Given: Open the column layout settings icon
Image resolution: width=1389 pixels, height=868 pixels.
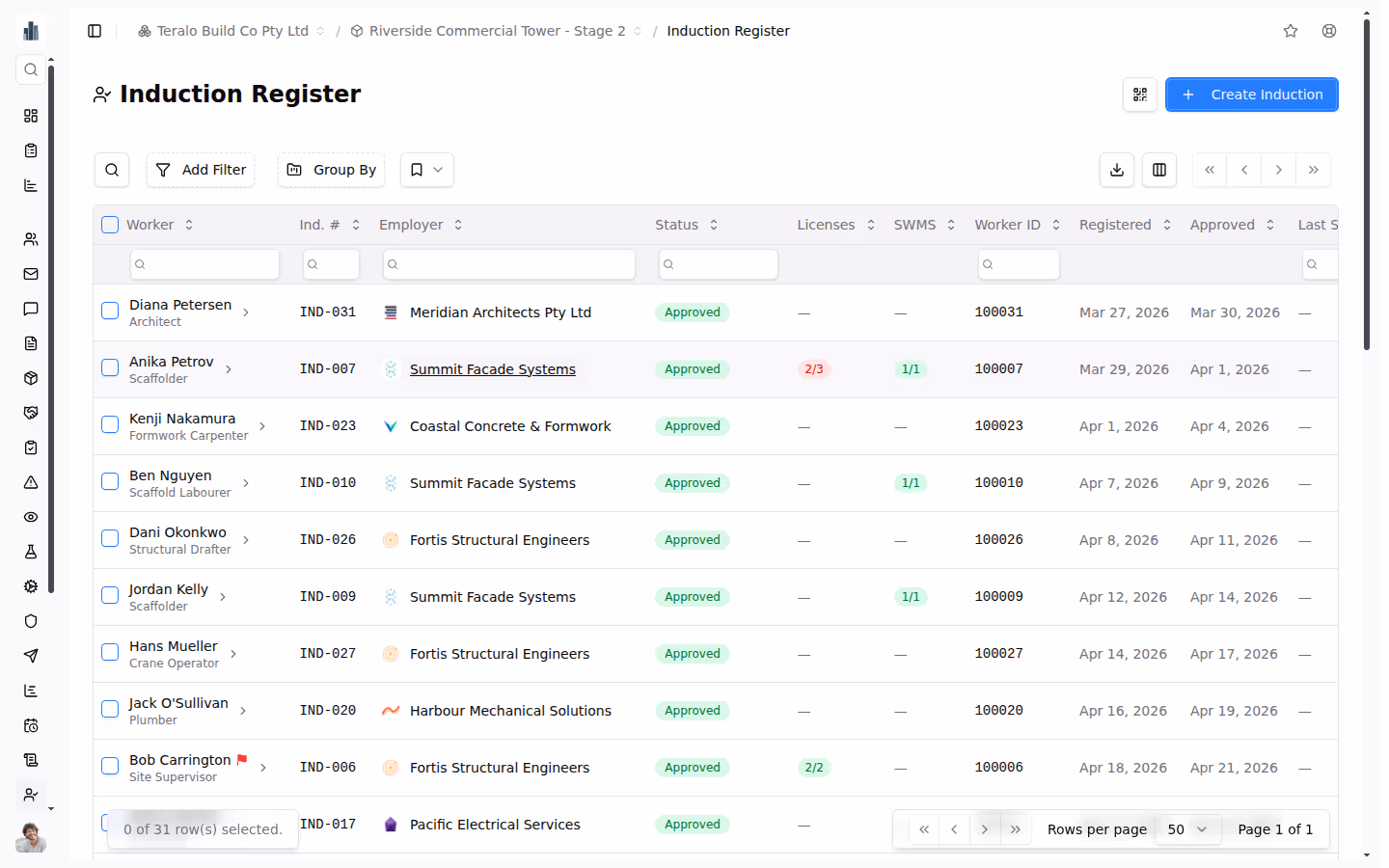Looking at the screenshot, I should 1159,170.
